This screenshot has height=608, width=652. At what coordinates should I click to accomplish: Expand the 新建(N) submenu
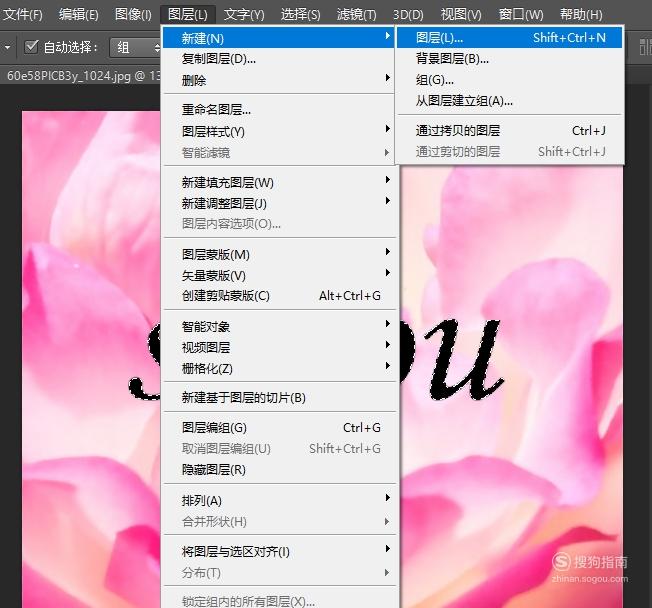(x=278, y=38)
